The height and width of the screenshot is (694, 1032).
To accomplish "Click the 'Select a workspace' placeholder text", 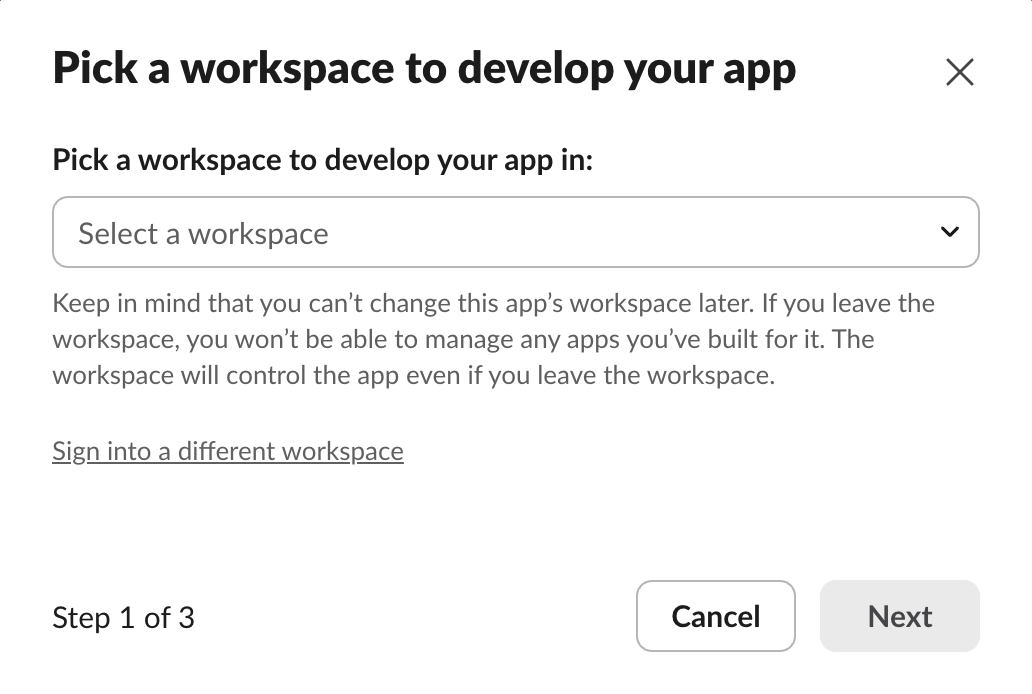I will (x=203, y=234).
